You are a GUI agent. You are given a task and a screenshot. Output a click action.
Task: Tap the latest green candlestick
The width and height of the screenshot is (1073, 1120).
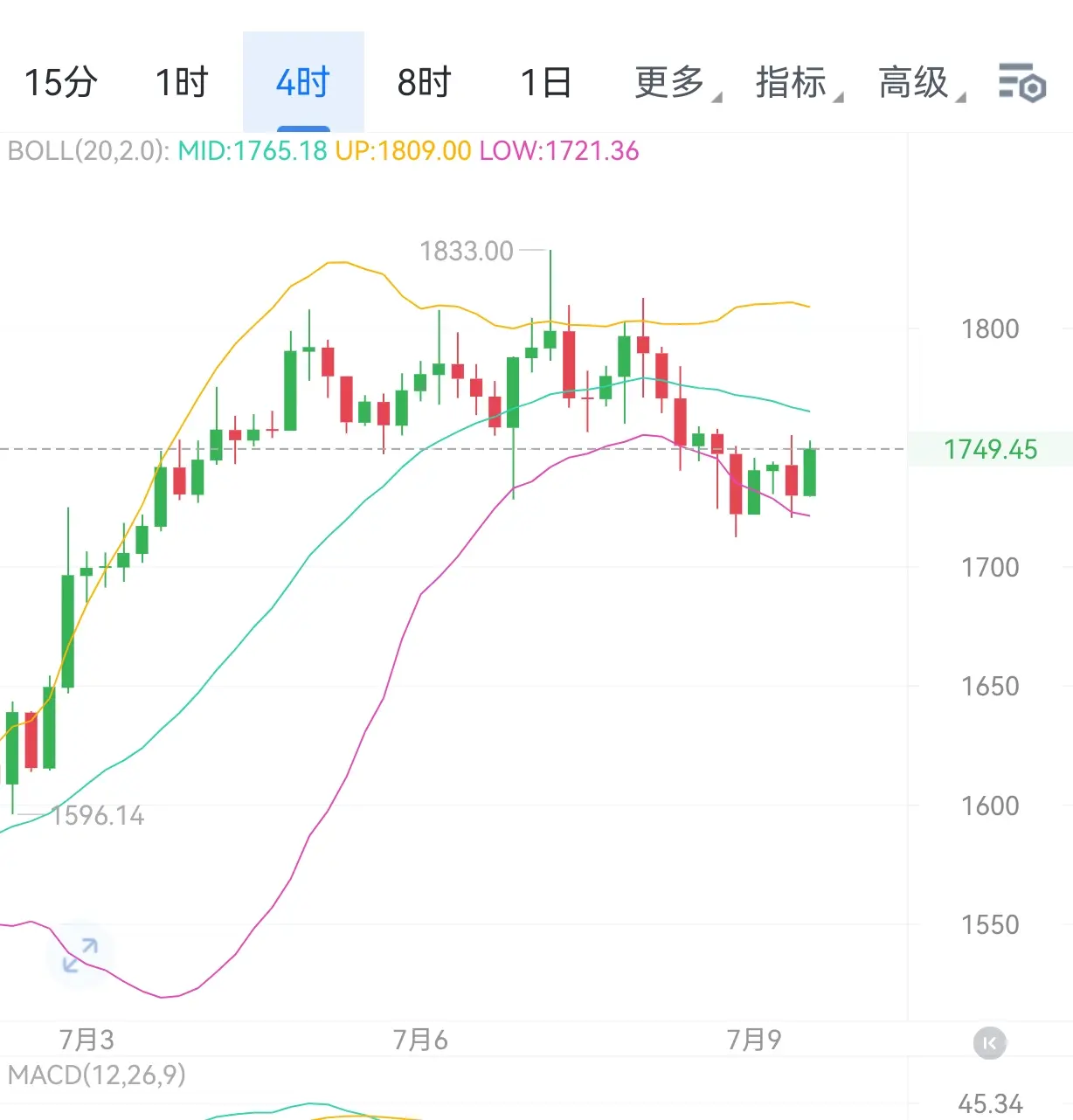pyautogui.click(x=810, y=472)
